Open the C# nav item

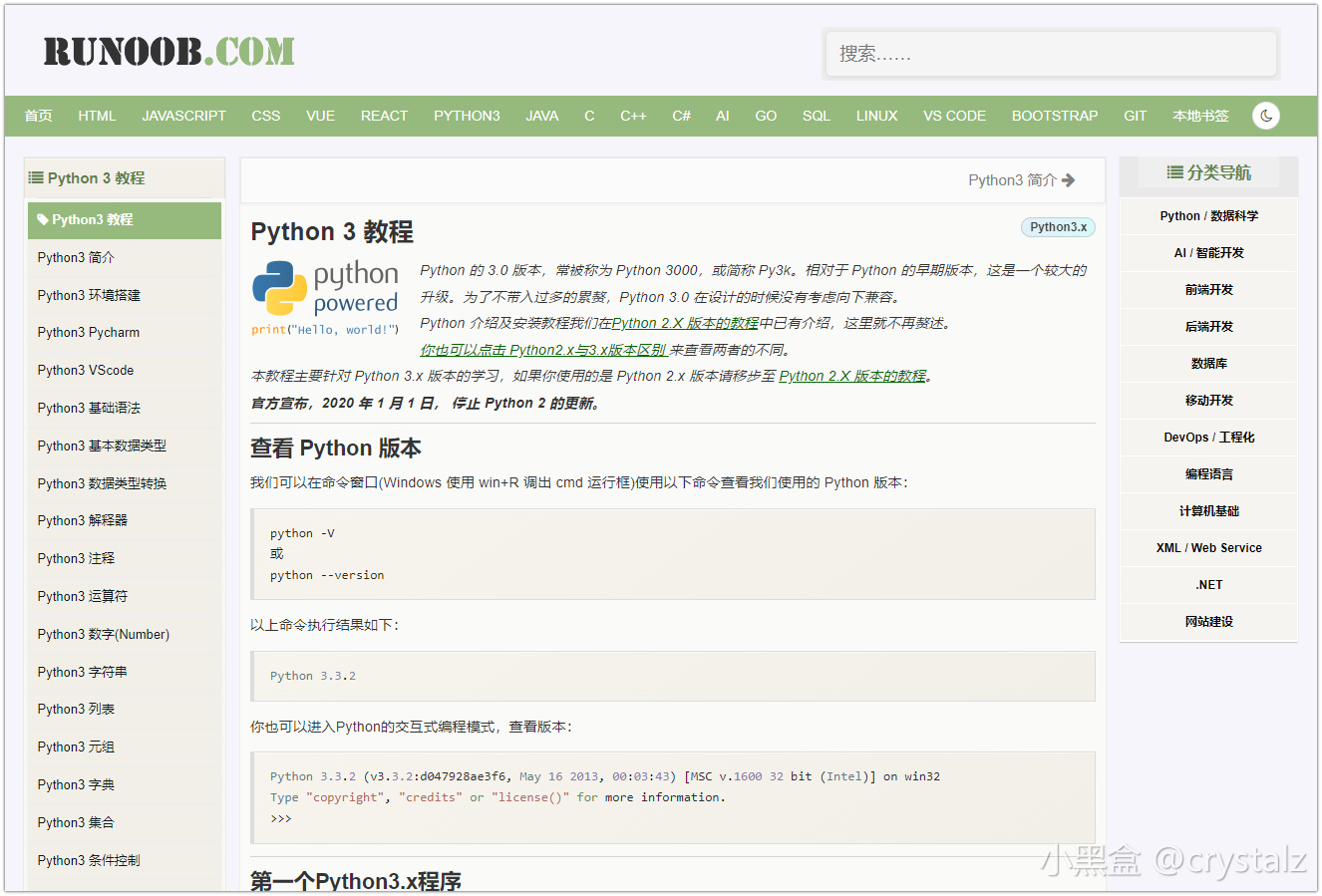[682, 116]
